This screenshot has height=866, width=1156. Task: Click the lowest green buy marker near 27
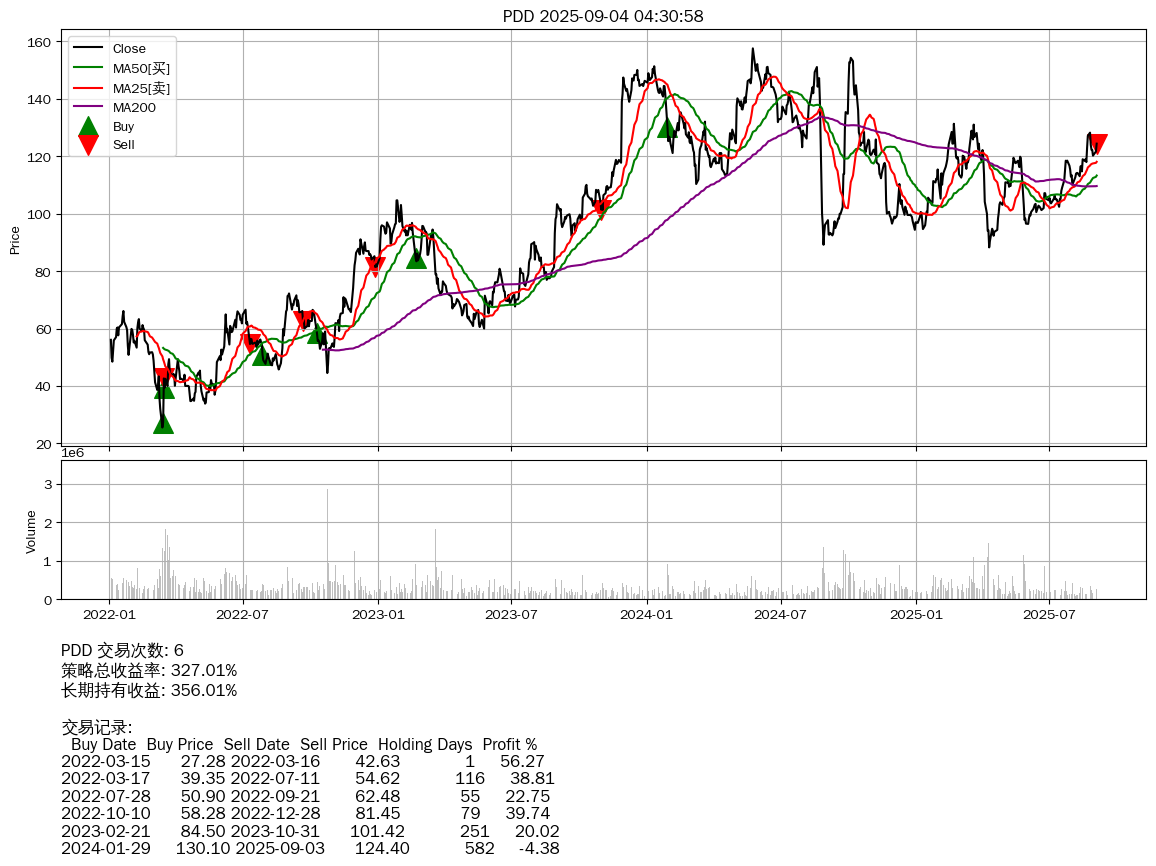pyautogui.click(x=163, y=424)
